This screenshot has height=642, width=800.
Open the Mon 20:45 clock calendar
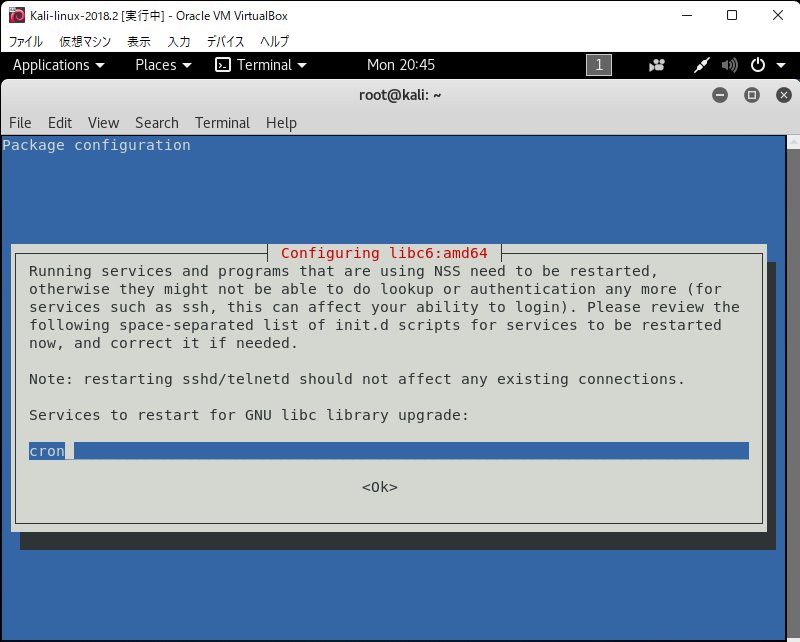pyautogui.click(x=401, y=65)
